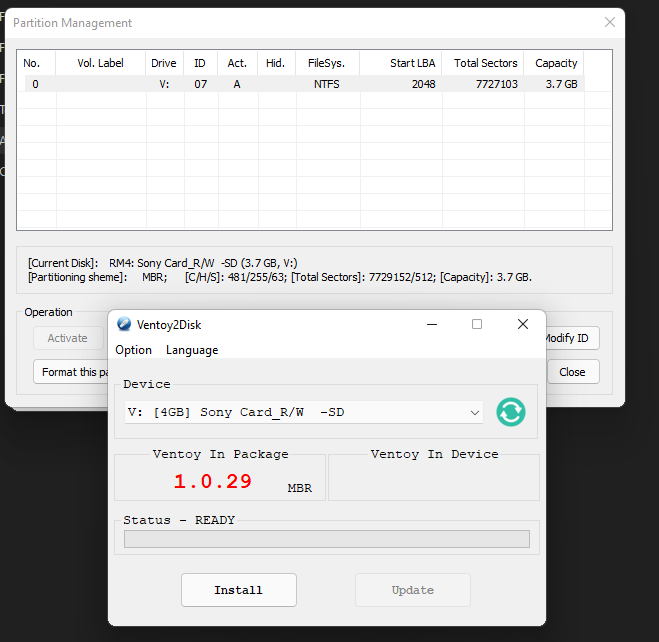
Task: Click the Capacity column header
Action: tap(554, 63)
